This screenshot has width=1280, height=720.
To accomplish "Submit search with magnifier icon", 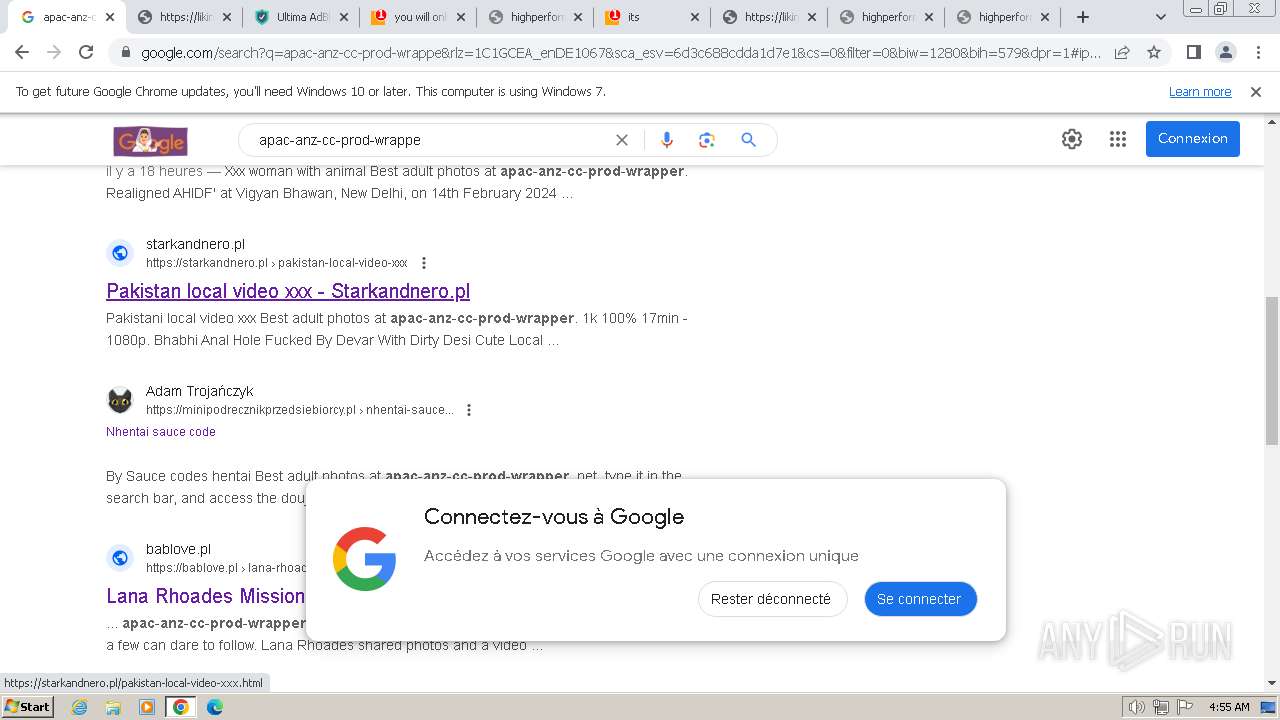I will tap(748, 140).
